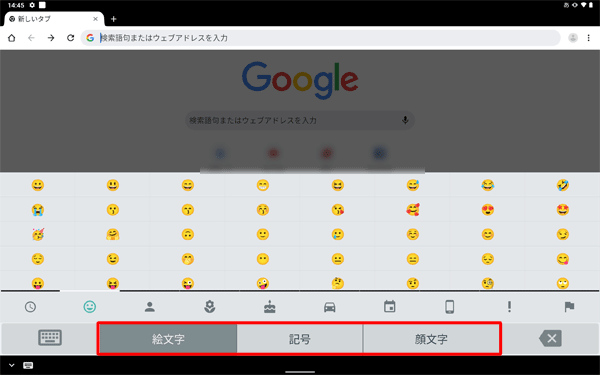Switch to the 顔文字 tab

pyautogui.click(x=431, y=339)
